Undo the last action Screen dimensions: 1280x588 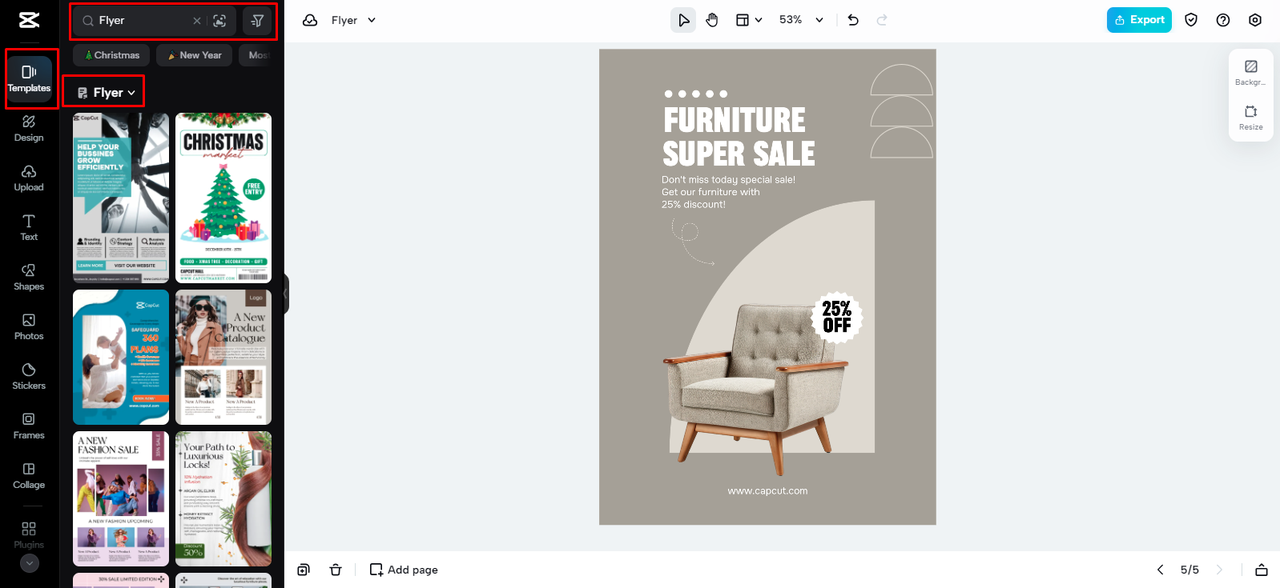853,20
